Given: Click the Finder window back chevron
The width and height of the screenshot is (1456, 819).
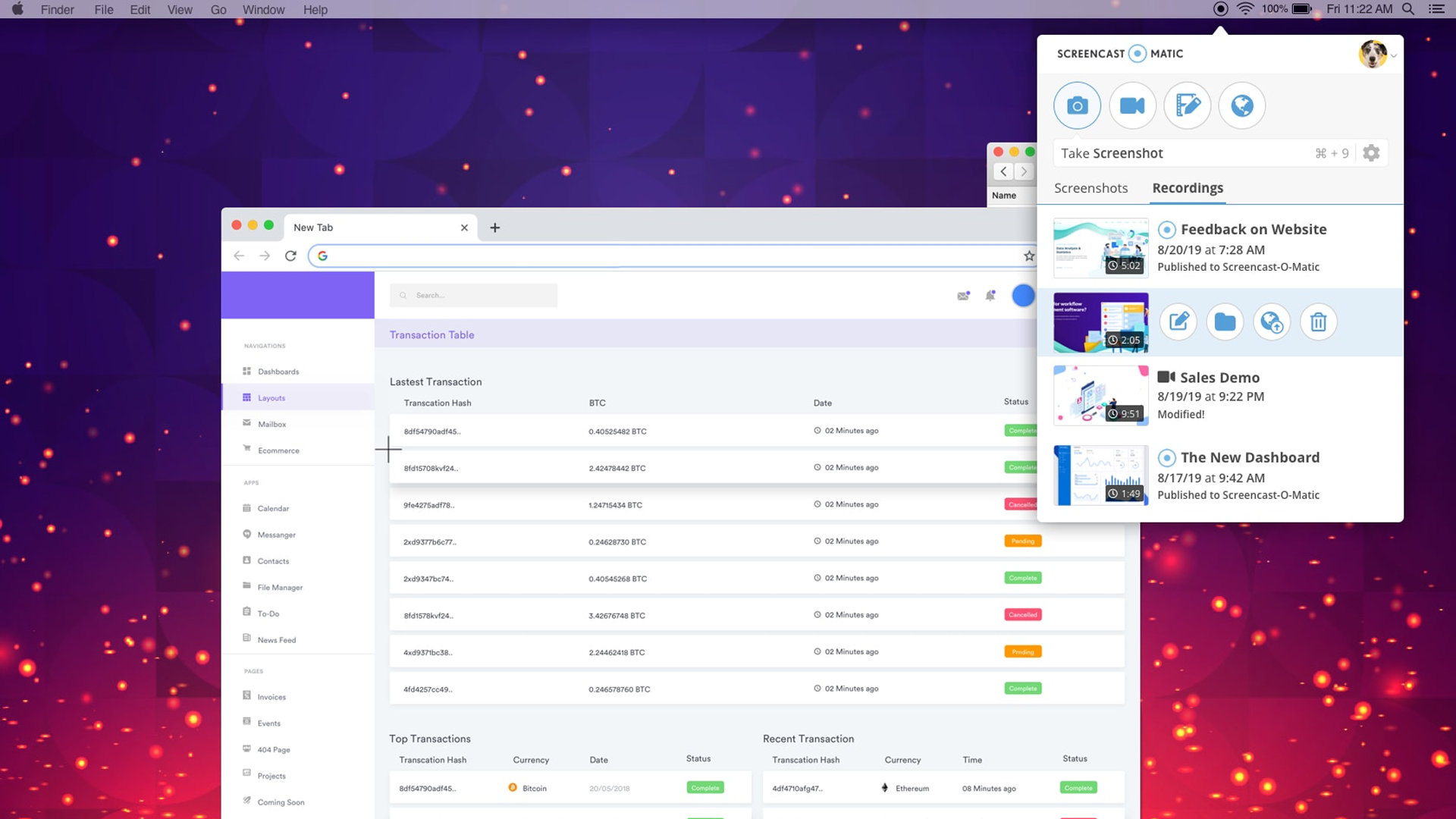Looking at the screenshot, I should (x=1003, y=171).
